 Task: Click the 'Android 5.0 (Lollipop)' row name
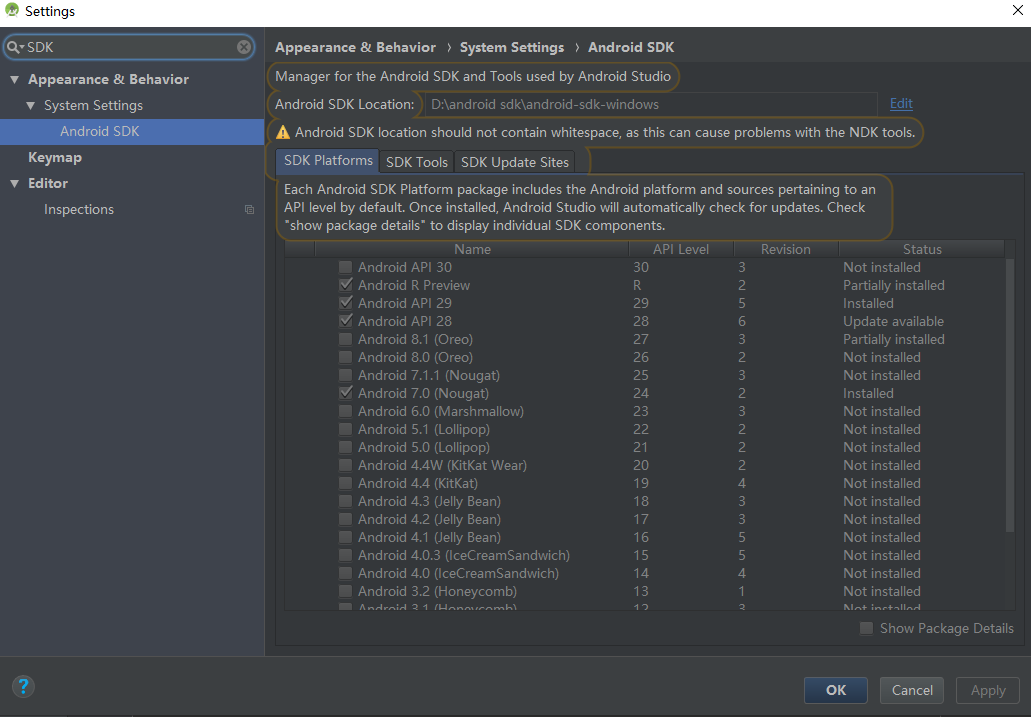point(423,447)
